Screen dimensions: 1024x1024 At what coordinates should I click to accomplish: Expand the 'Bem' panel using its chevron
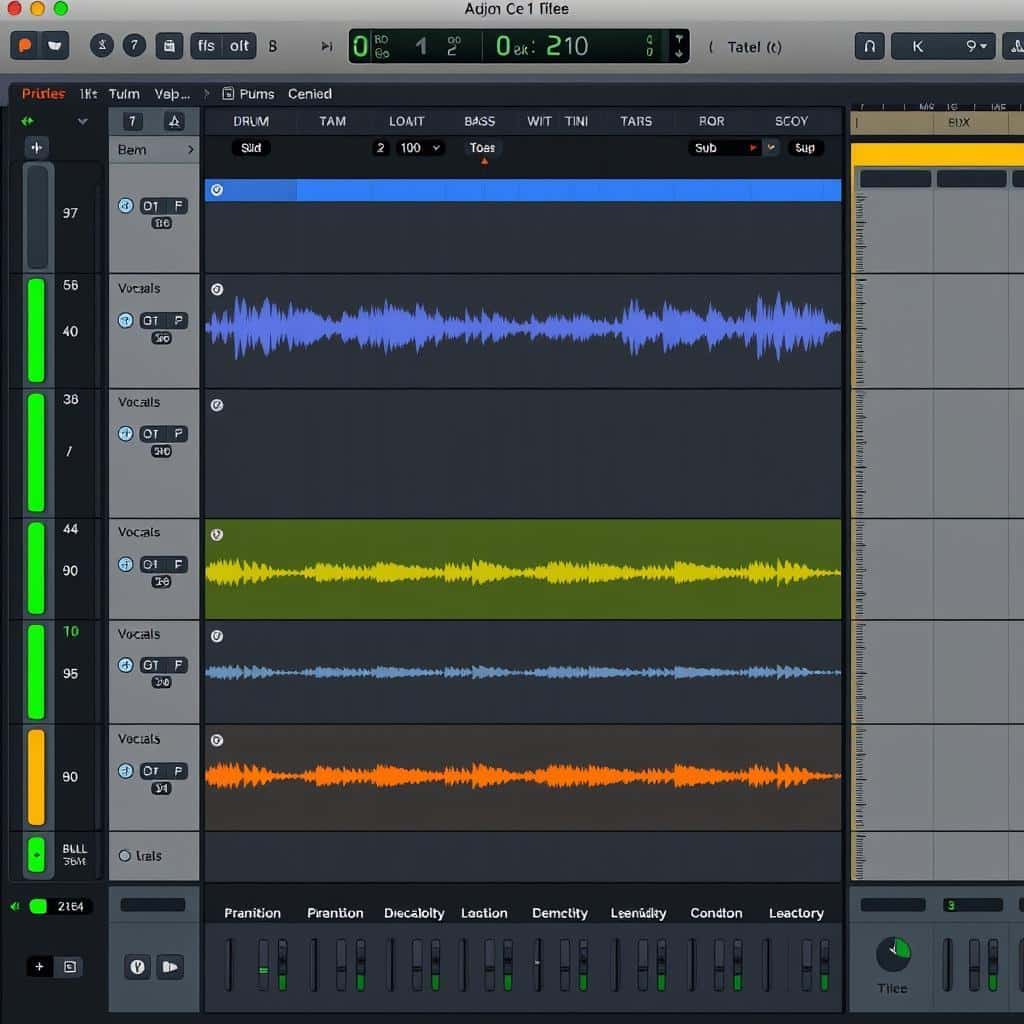[191, 150]
